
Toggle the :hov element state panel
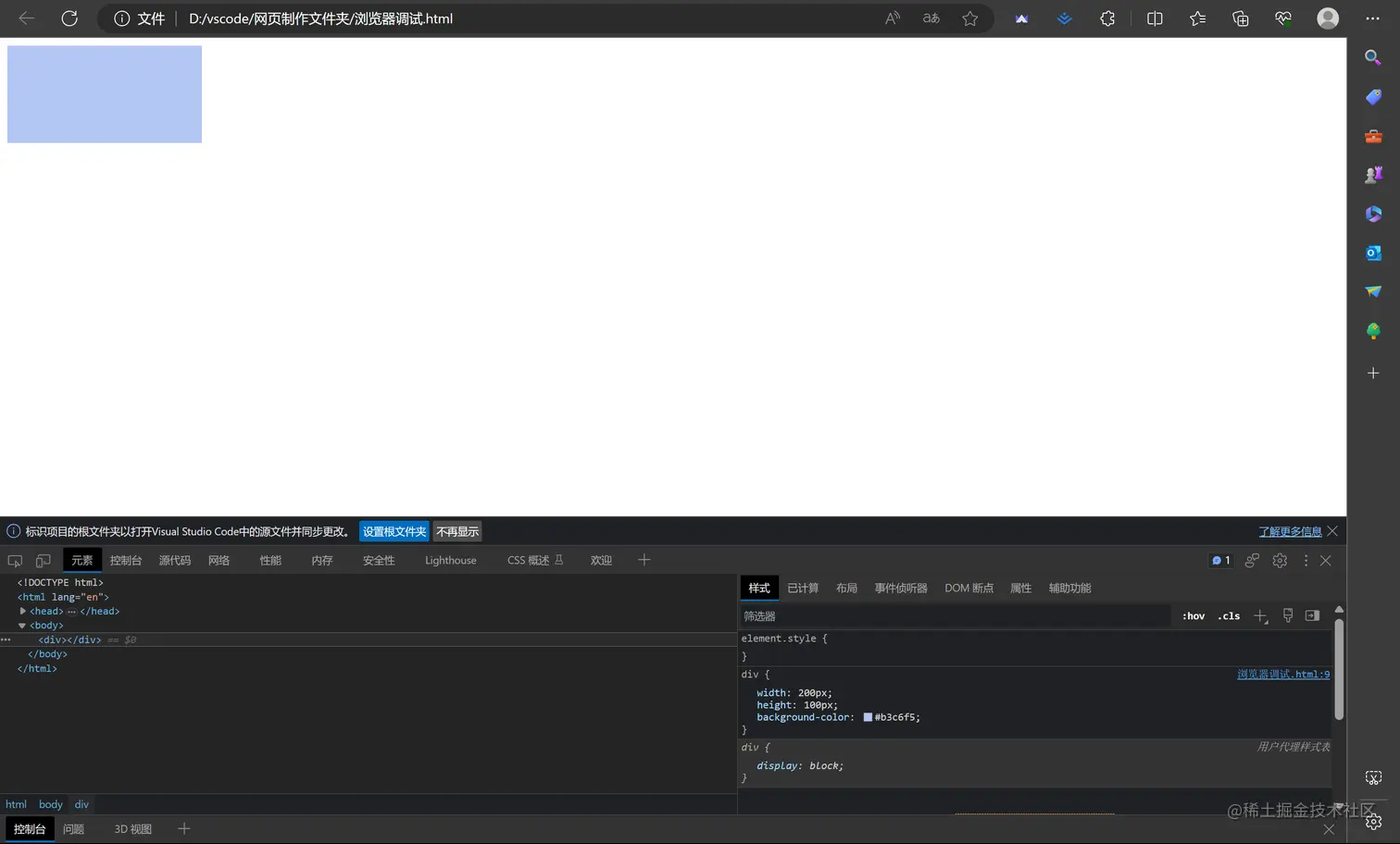click(1194, 616)
